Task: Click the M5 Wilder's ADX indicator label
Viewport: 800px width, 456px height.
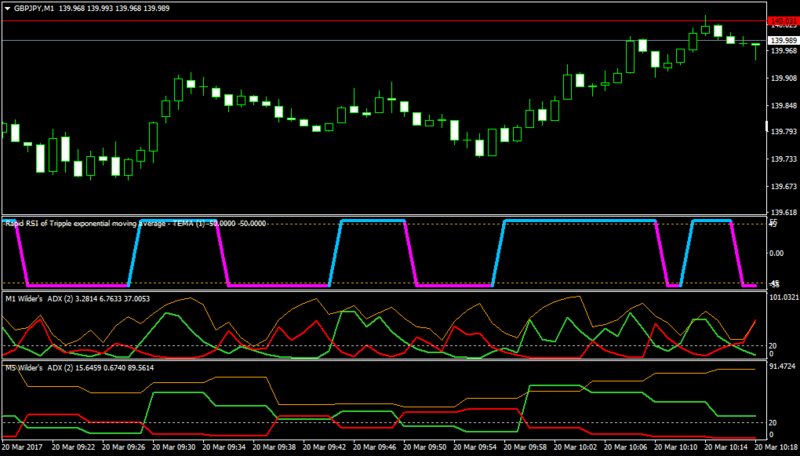Action: coord(79,368)
